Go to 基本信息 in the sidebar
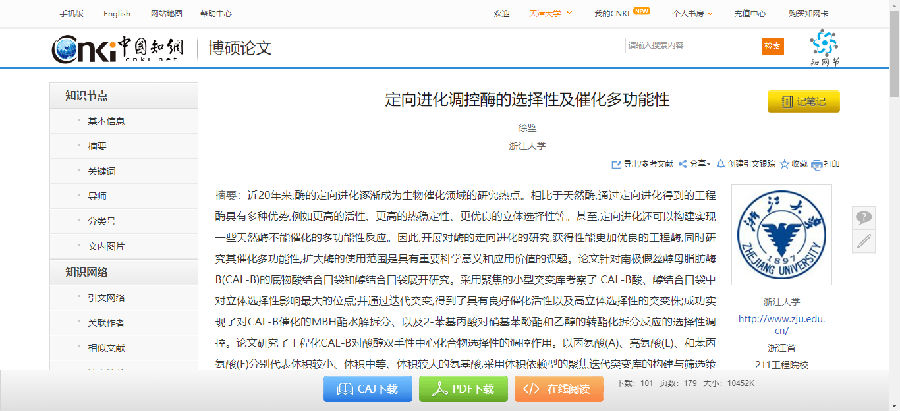900x411 pixels. pos(107,122)
